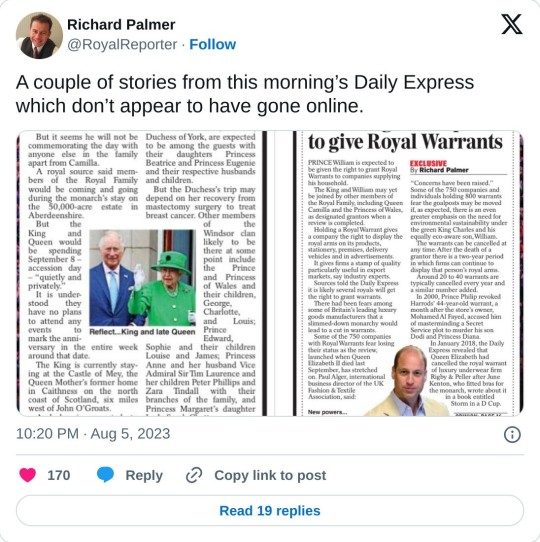This screenshot has width=540, height=542.
Task: Click the Read 19 replies button
Action: pos(270,511)
